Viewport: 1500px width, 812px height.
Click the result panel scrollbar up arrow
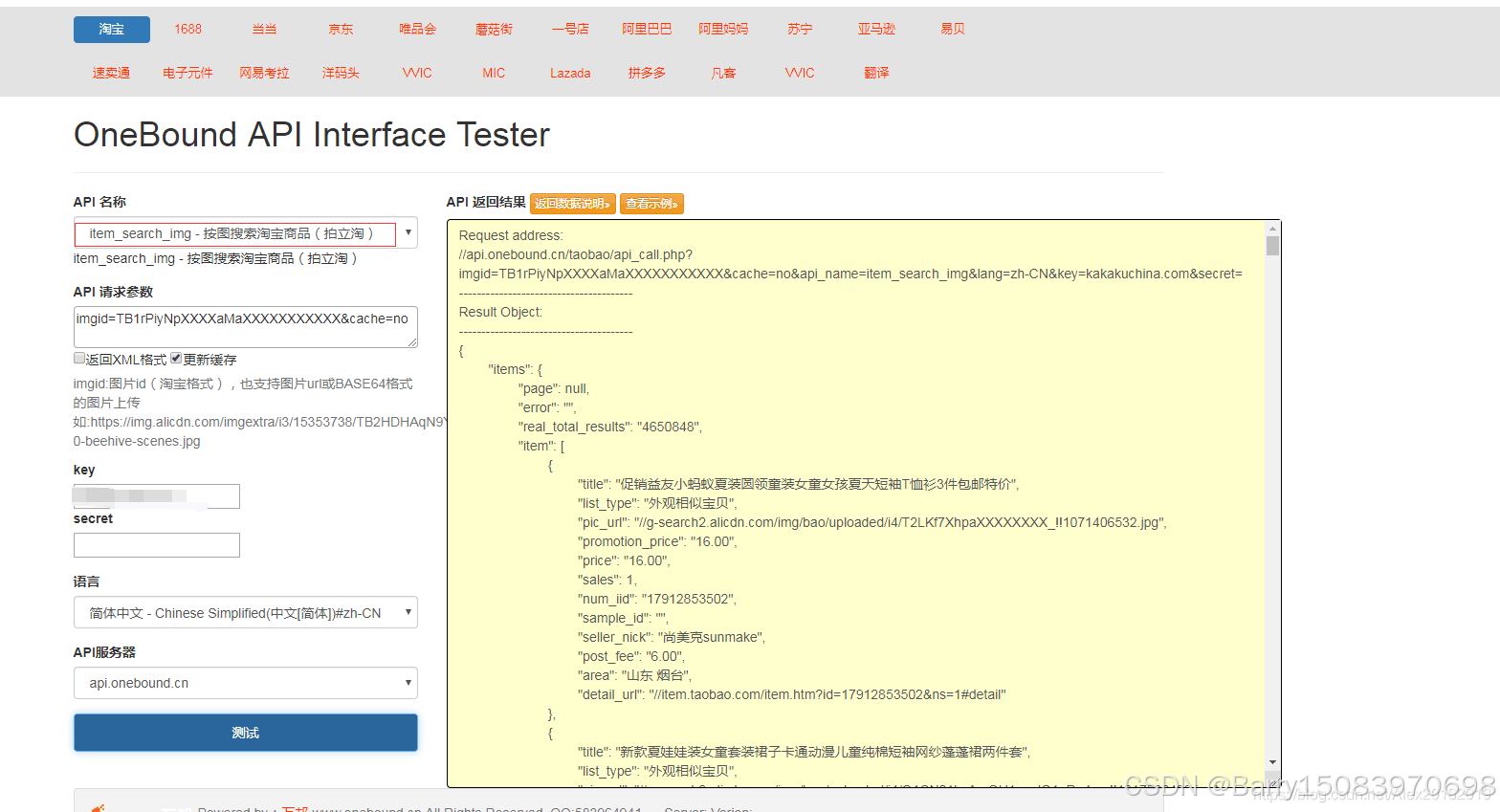point(1272,229)
